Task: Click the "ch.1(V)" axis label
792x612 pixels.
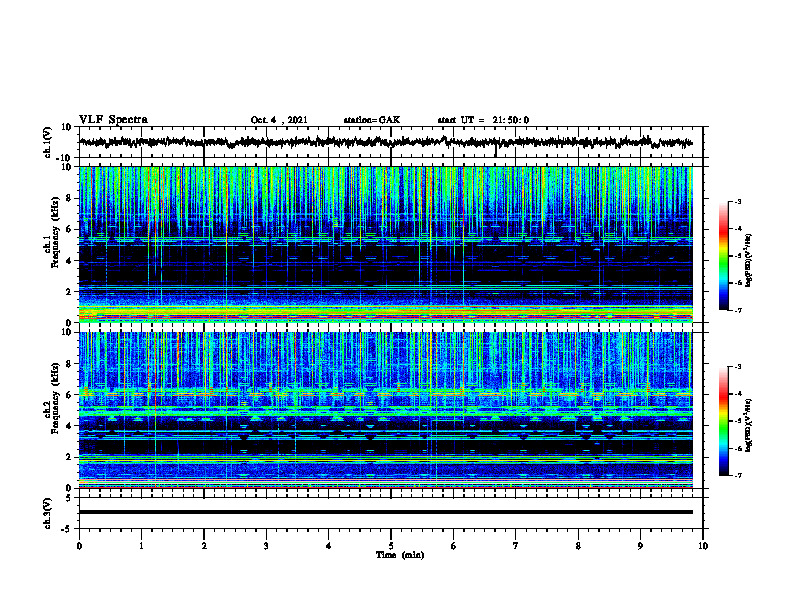Action: click(x=48, y=142)
